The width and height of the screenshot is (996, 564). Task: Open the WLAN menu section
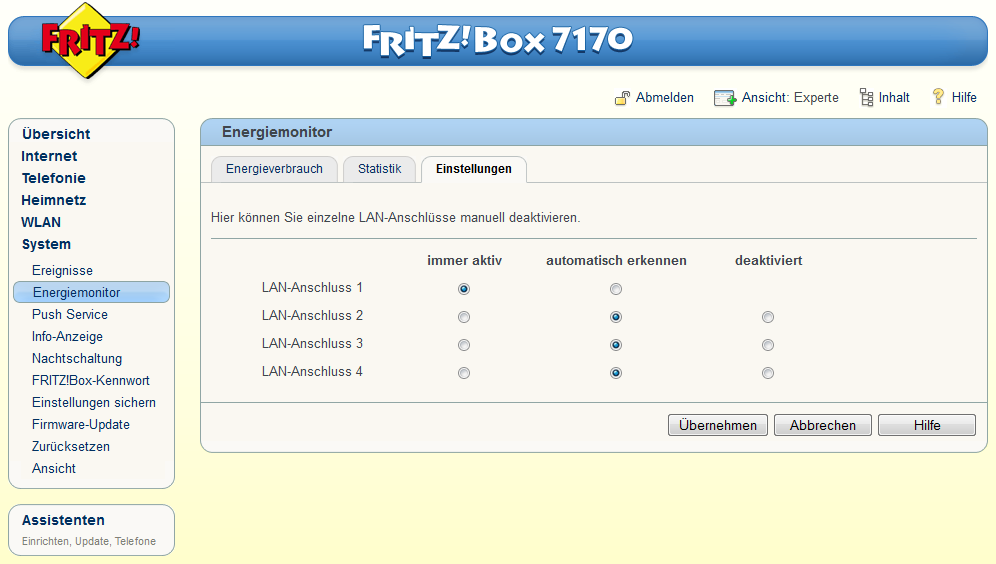(x=41, y=222)
